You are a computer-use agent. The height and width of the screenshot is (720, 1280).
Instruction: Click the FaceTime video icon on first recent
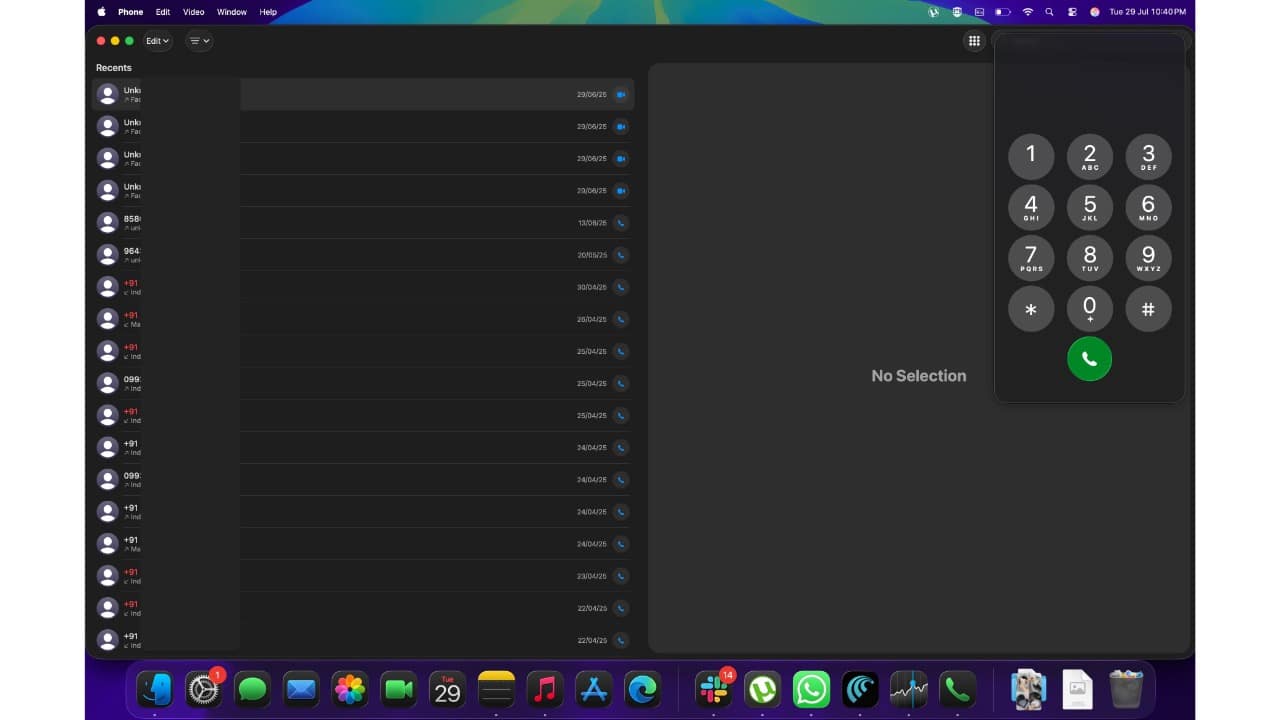(x=620, y=95)
